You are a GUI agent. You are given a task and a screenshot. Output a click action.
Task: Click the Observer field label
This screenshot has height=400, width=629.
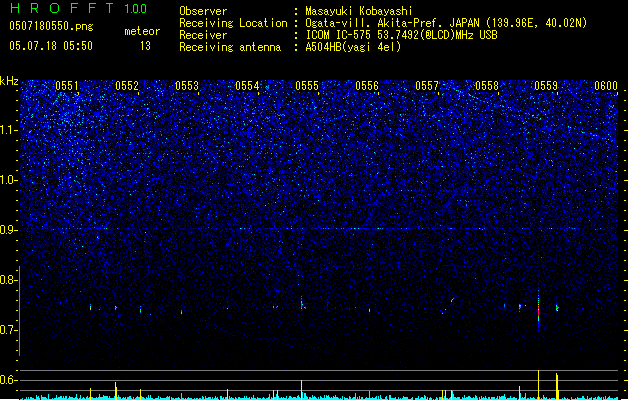(x=203, y=11)
